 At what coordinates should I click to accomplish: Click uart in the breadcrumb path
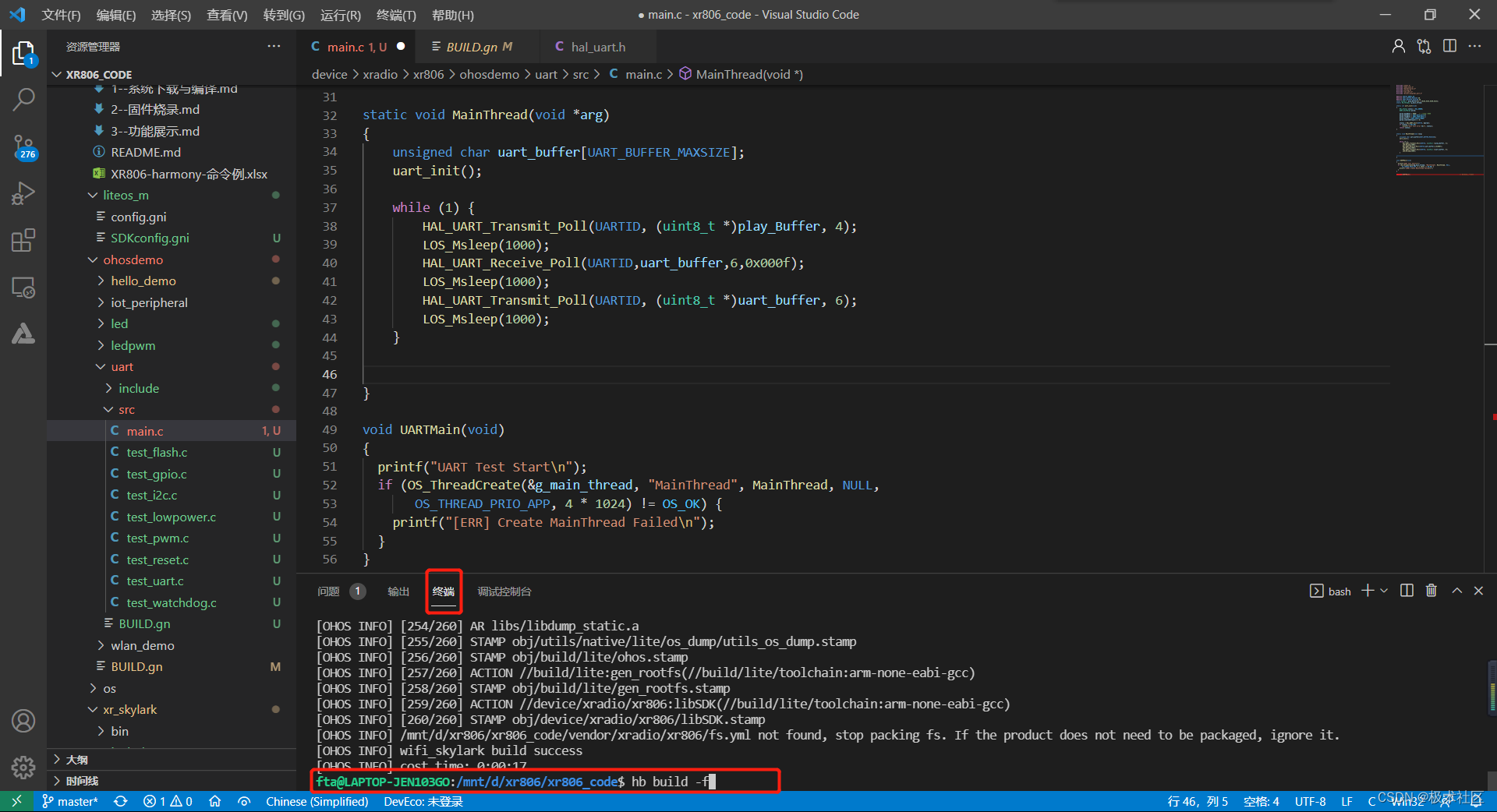click(546, 74)
